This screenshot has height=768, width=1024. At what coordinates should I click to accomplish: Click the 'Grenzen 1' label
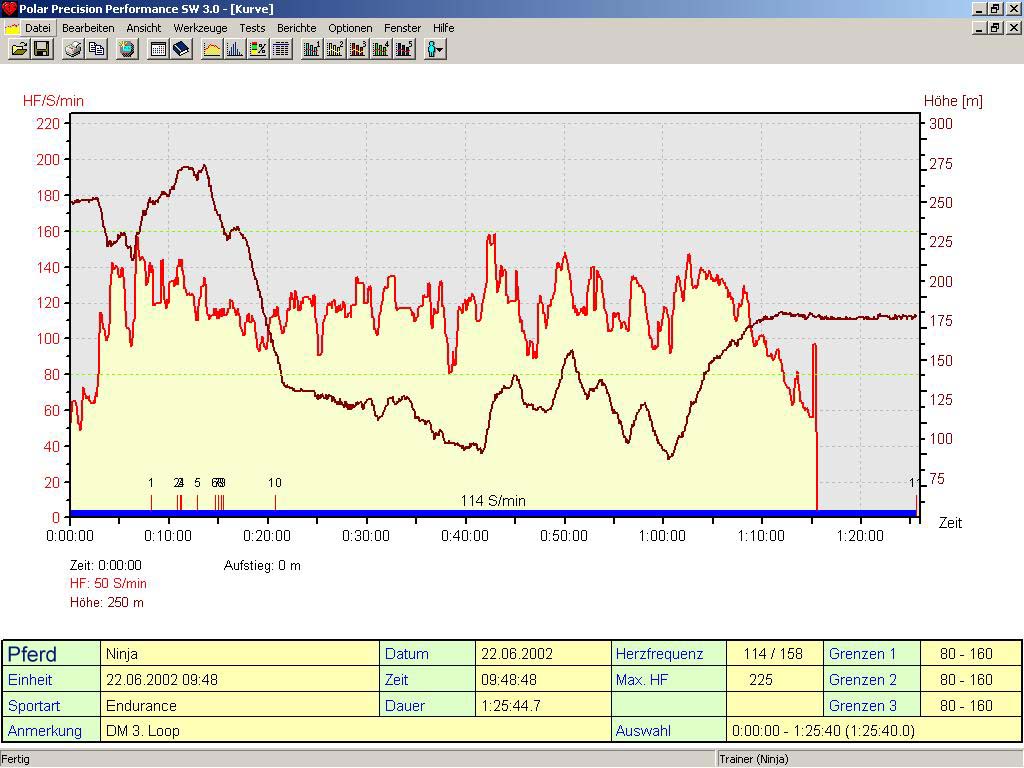863,654
